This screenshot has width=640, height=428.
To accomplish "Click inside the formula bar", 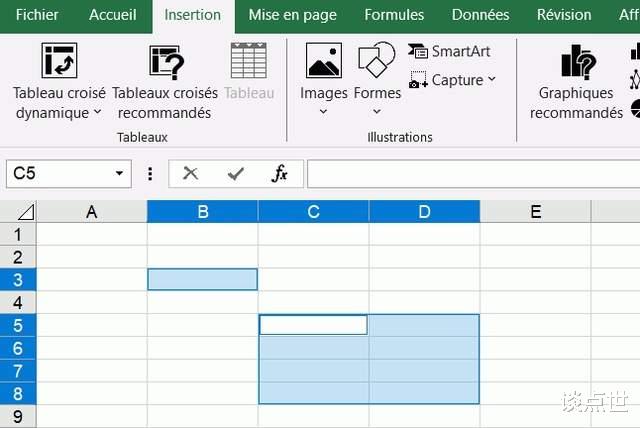I will (470, 174).
